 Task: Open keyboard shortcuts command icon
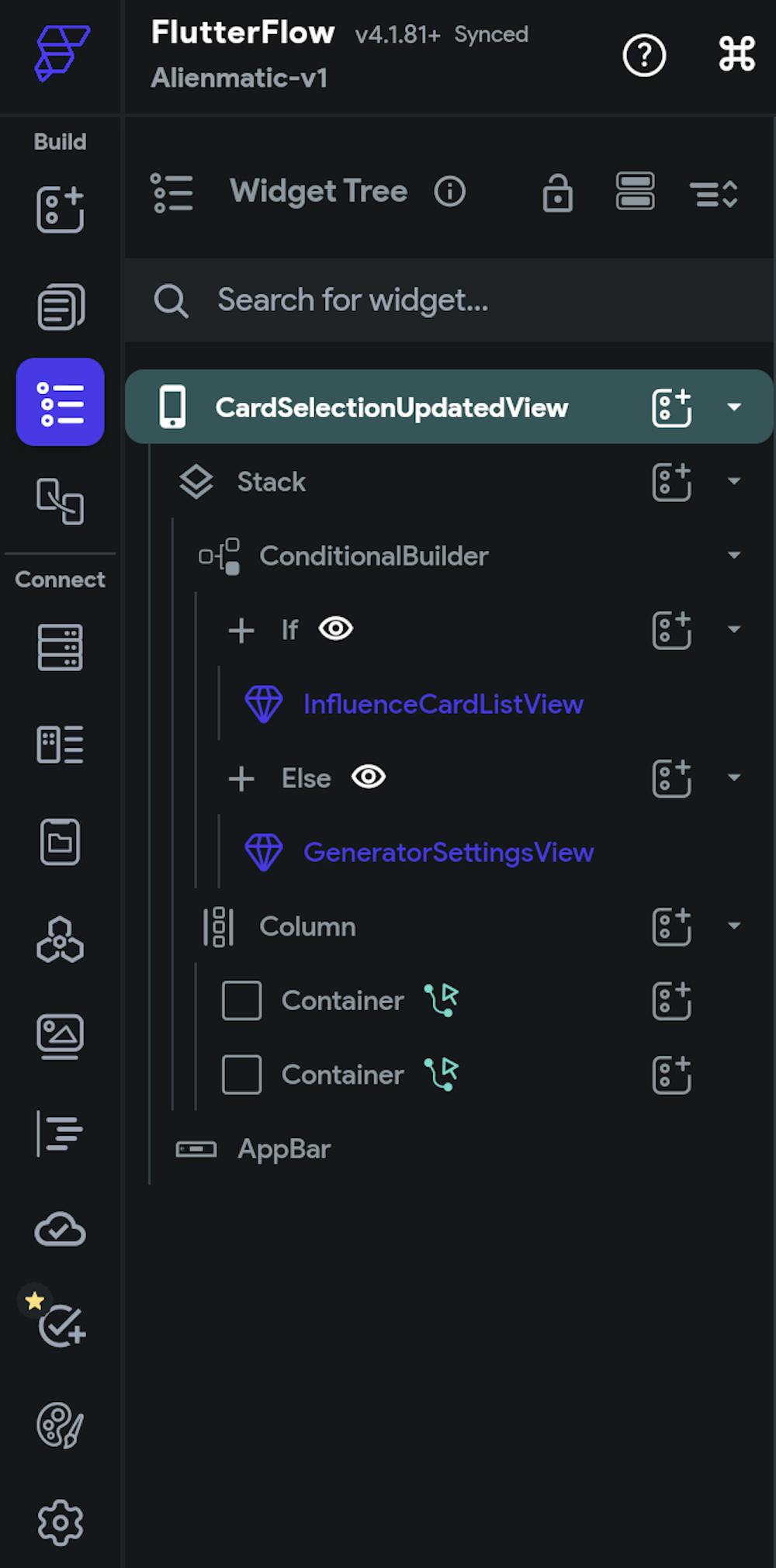[736, 54]
